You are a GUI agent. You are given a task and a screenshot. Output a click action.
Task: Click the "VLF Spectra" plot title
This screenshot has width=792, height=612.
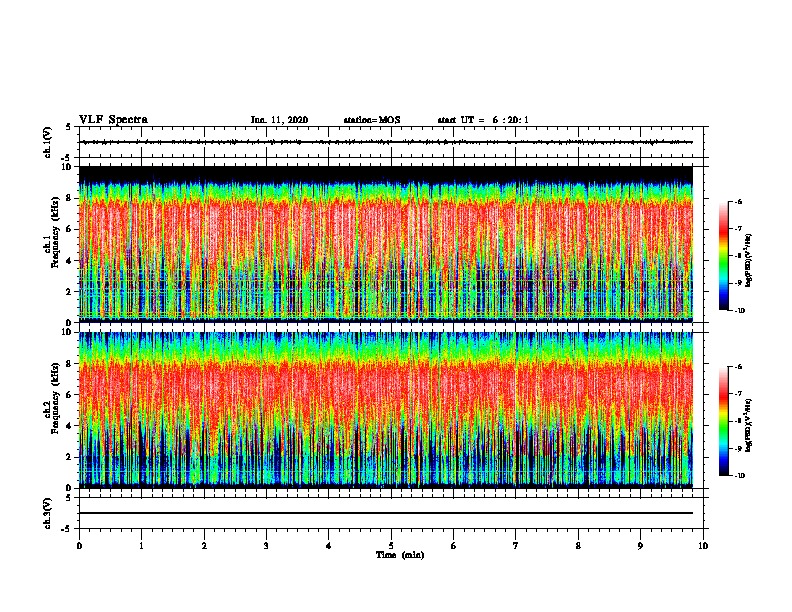coord(113,120)
